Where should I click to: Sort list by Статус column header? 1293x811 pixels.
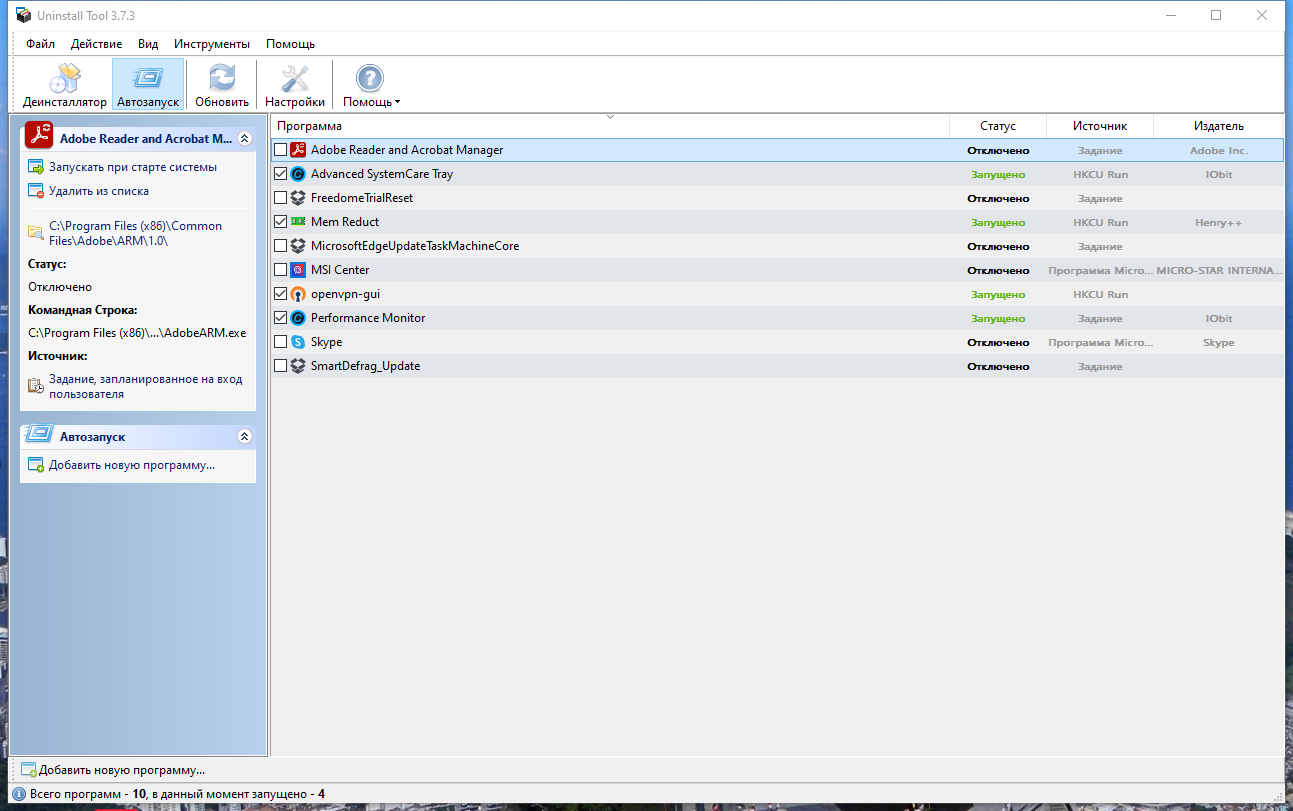pyautogui.click(x=998, y=126)
